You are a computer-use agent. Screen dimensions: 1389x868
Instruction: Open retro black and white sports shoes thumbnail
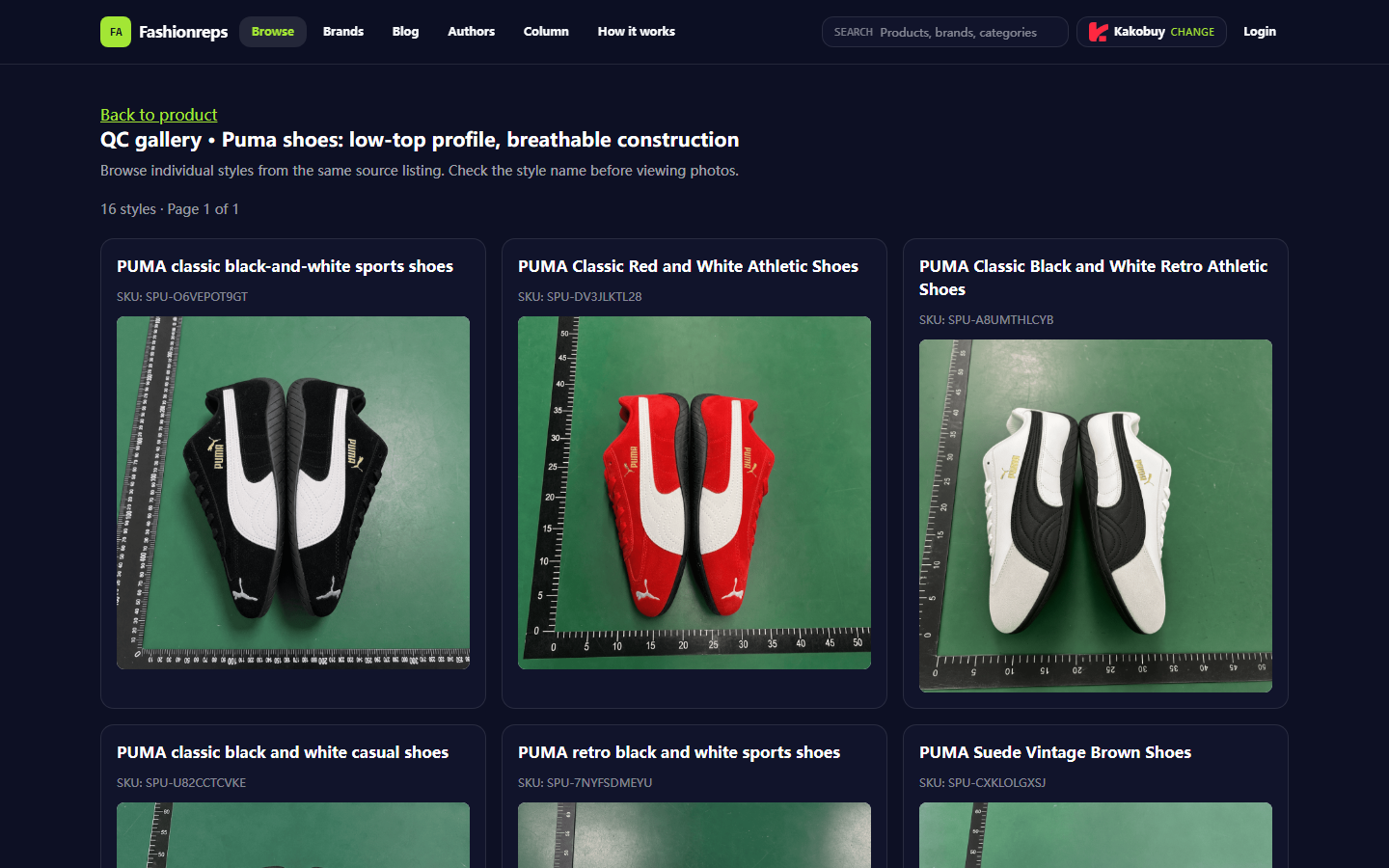click(x=694, y=835)
